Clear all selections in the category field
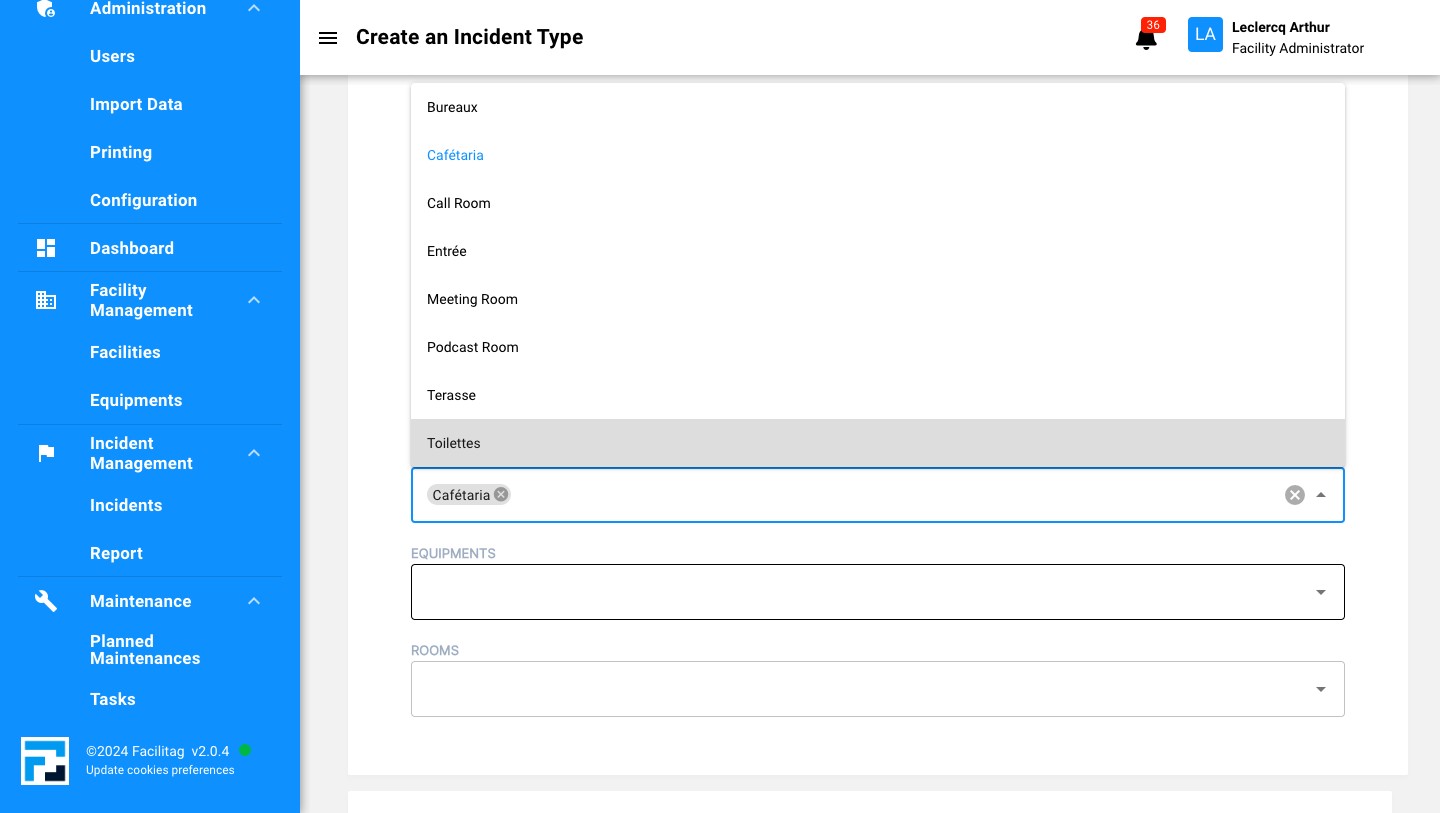Screen dimensions: 1440x813 pos(1294,495)
